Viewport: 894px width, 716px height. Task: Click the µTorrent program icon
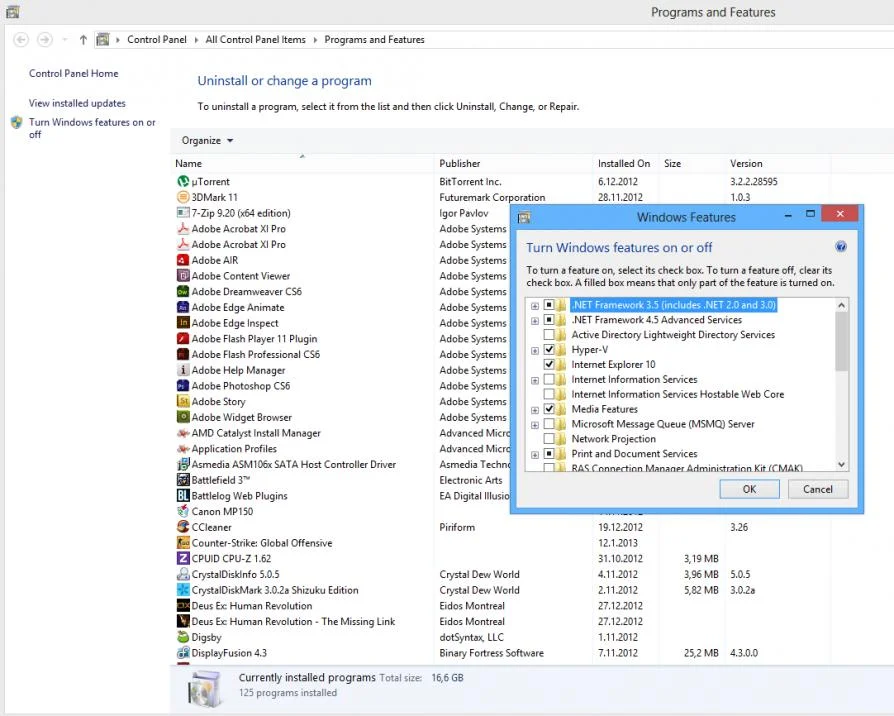[x=183, y=182]
